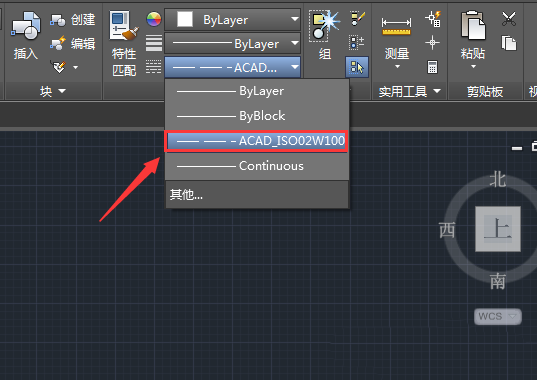This screenshot has height=380, width=537.
Task: Select the Continuous linetype
Action: pos(257,166)
